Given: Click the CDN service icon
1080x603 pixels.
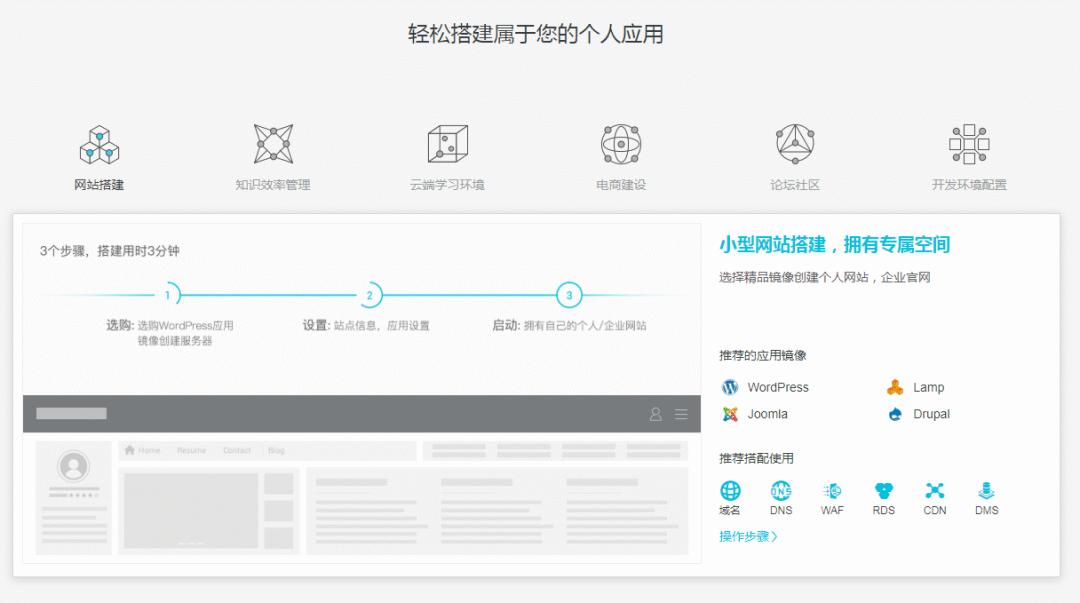Looking at the screenshot, I should click(x=935, y=492).
